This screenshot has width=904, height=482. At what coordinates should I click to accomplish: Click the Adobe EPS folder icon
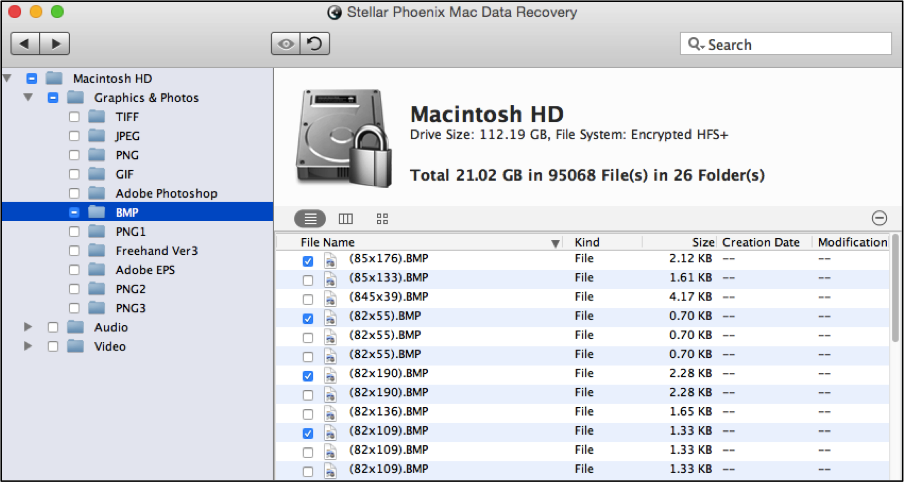97,270
